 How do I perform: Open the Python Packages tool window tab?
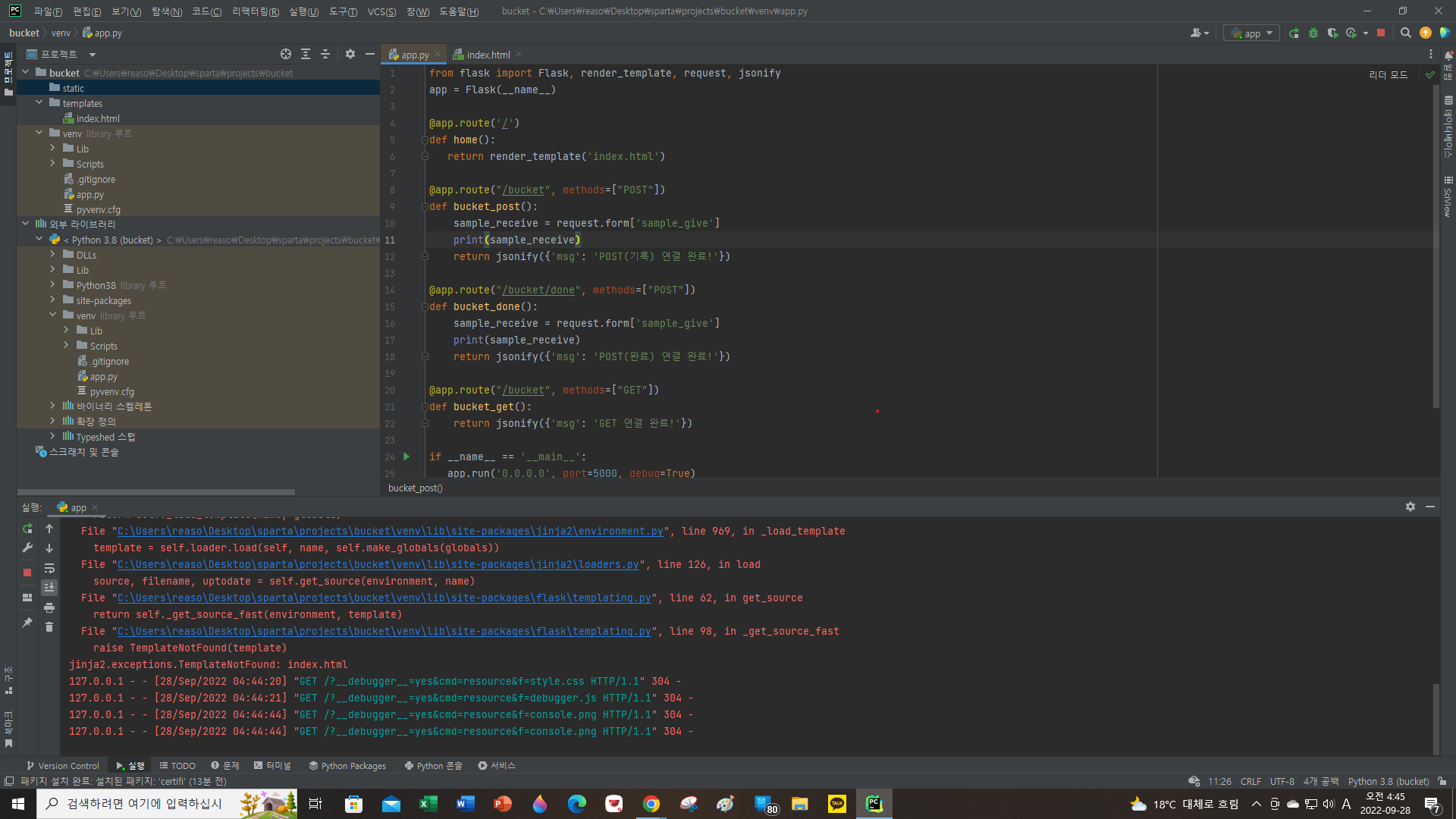tap(347, 766)
